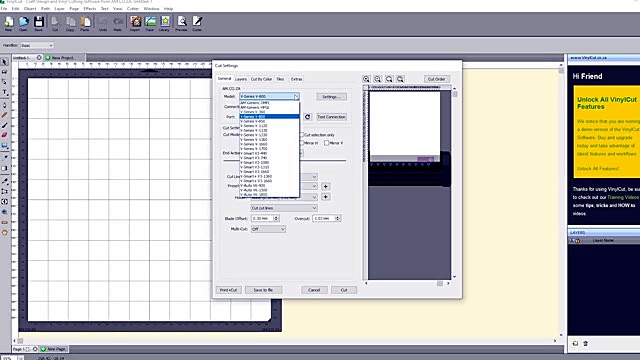The width and height of the screenshot is (640, 360).
Task: Open the File menu
Action: pos(4,9)
